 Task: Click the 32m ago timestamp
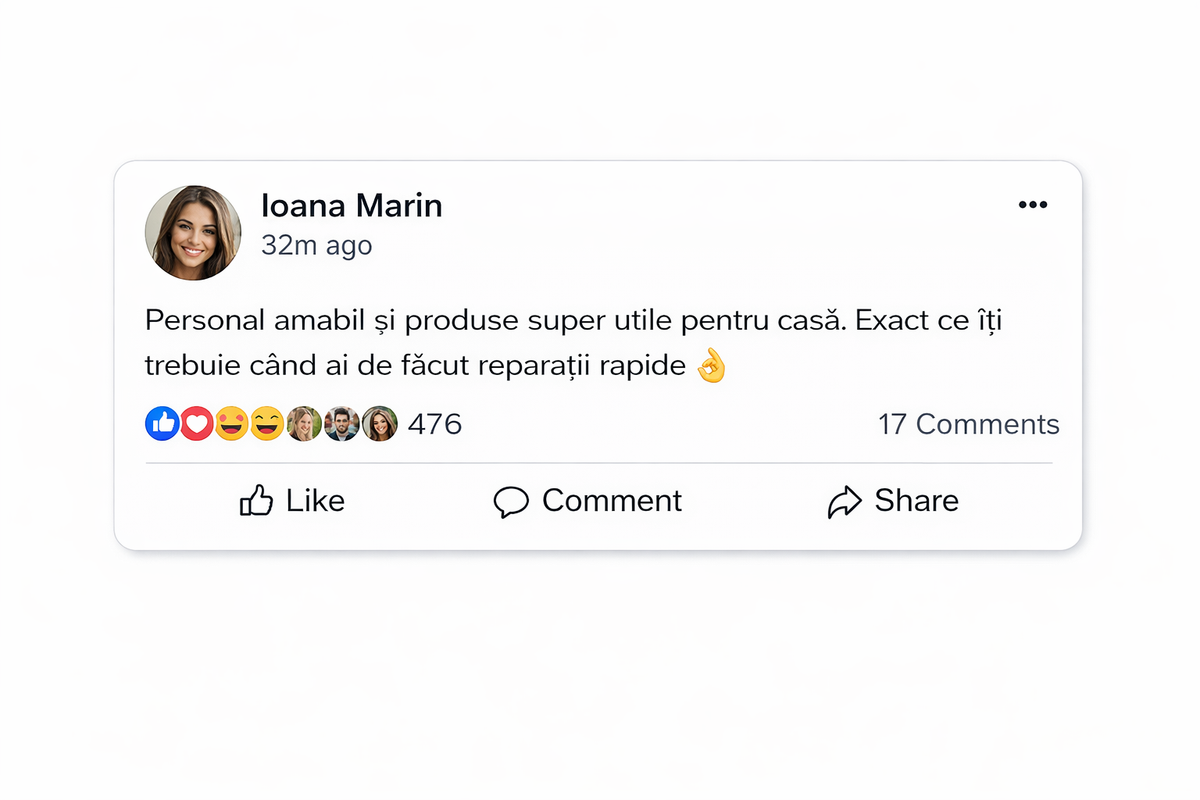pyautogui.click(x=316, y=245)
